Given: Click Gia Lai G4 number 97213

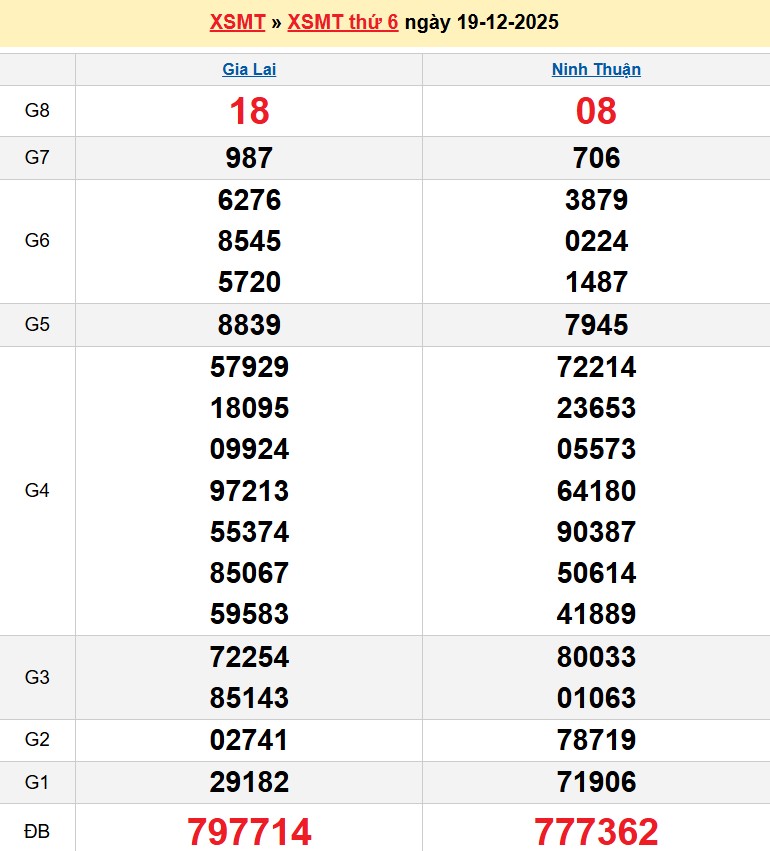Looking at the screenshot, I should point(249,491).
